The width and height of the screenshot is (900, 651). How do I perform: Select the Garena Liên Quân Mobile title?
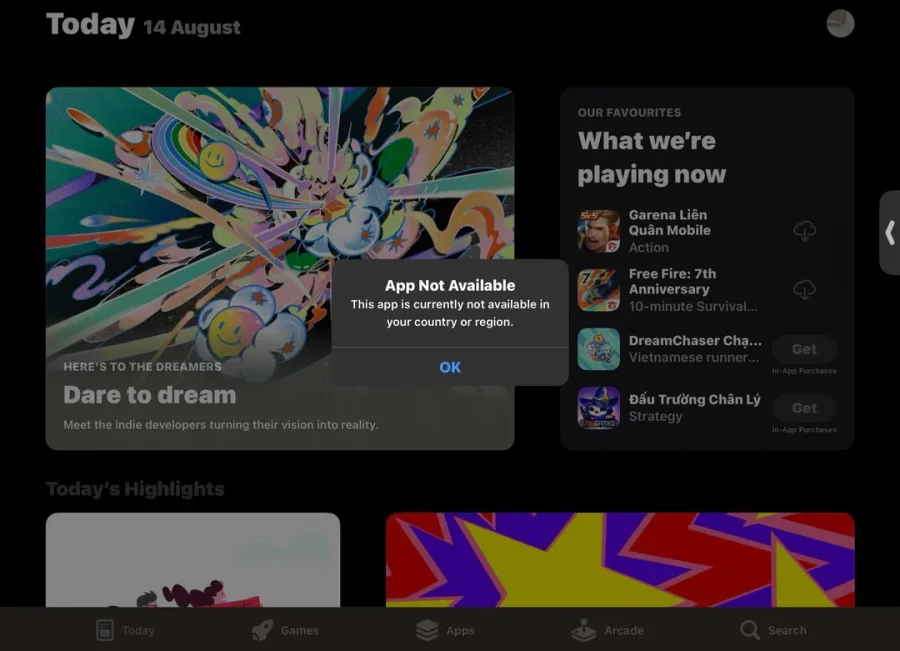click(669, 222)
